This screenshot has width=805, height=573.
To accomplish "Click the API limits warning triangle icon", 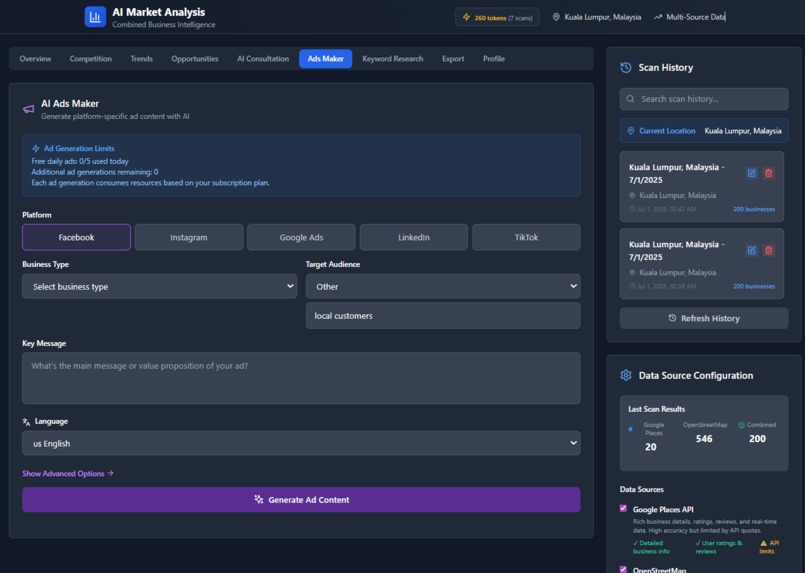I will (x=763, y=543).
